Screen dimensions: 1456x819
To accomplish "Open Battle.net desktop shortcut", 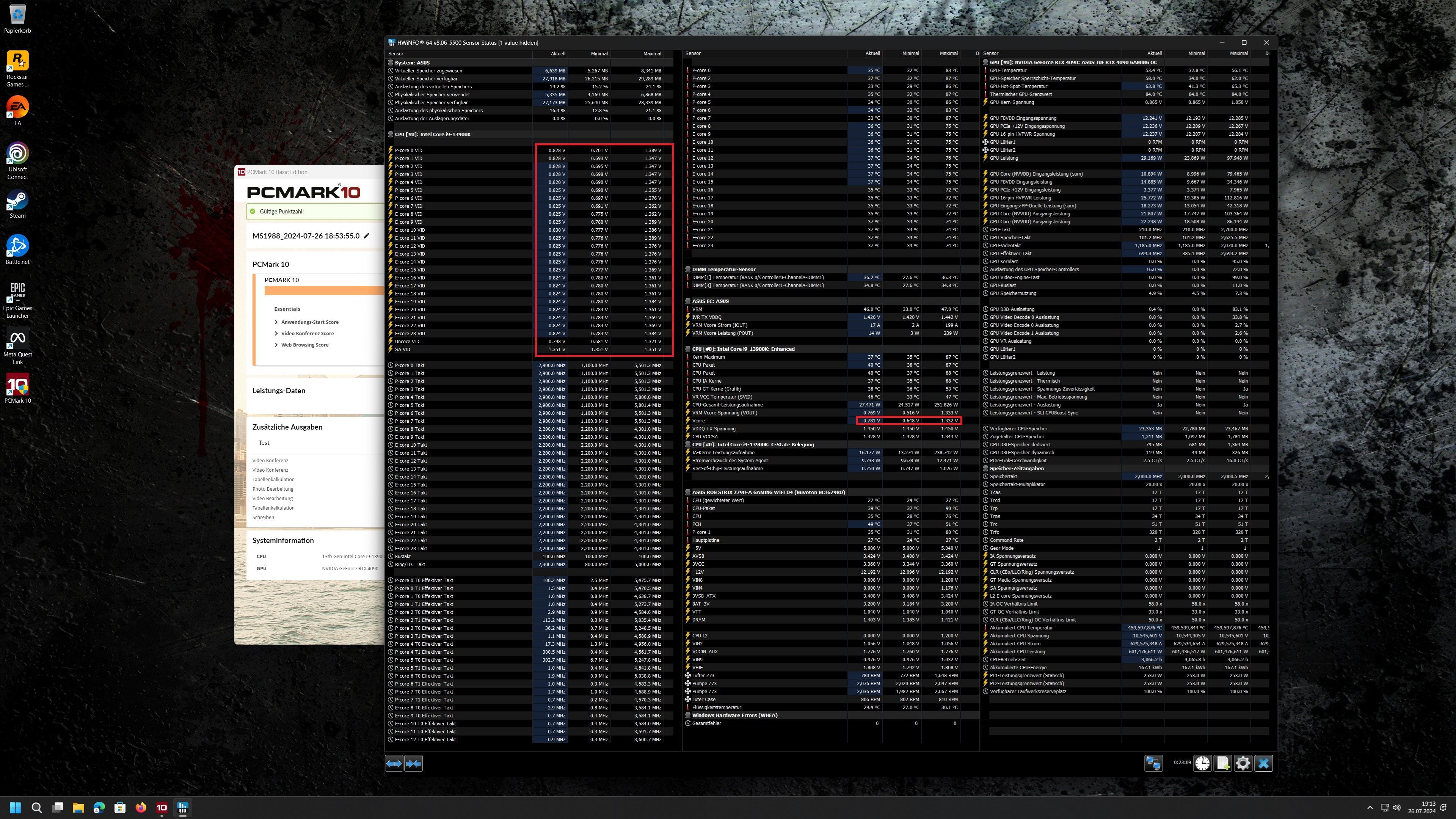I will click(17, 250).
